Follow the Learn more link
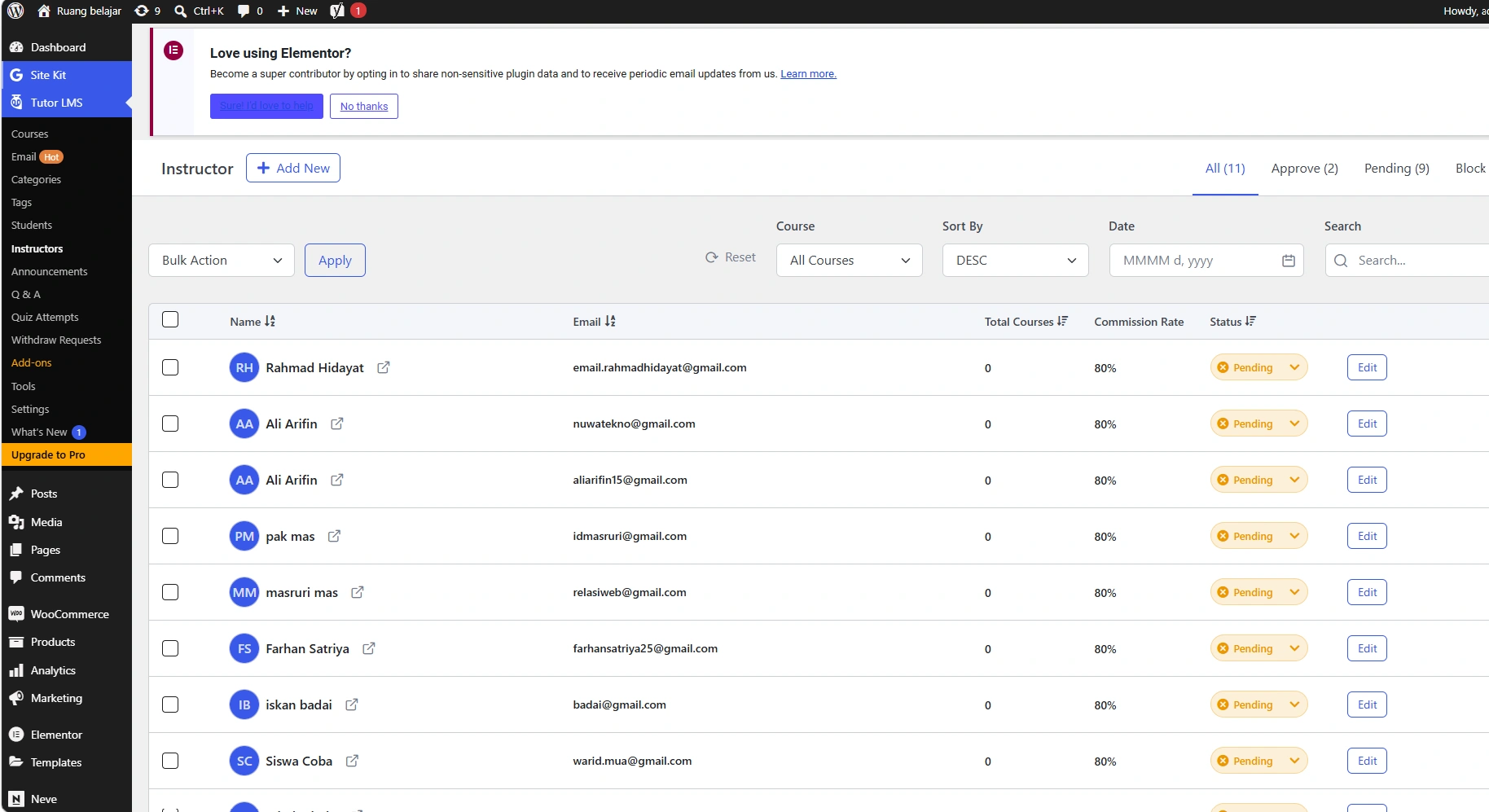The image size is (1489, 812). [x=808, y=73]
